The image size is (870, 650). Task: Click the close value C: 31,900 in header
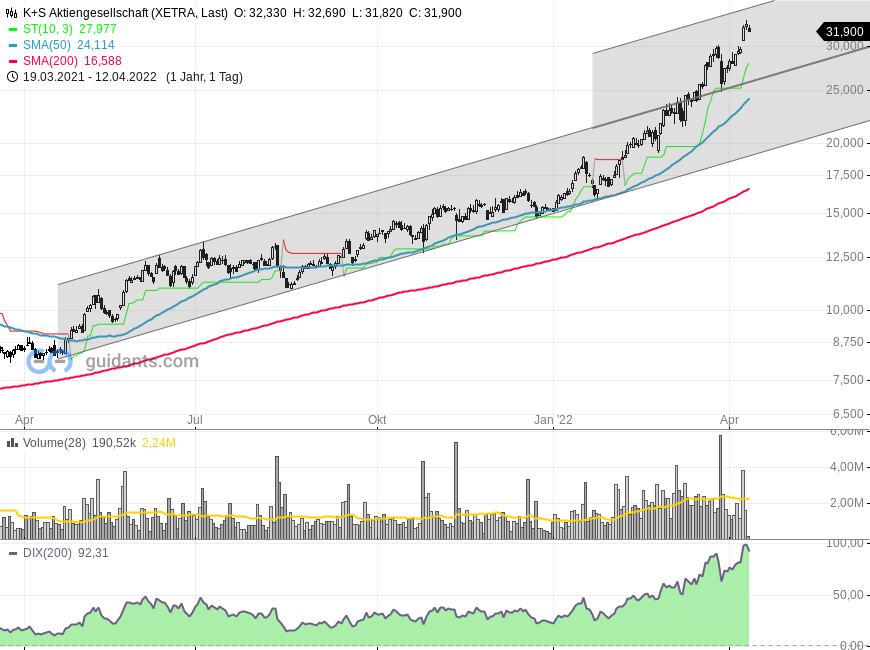(x=435, y=13)
